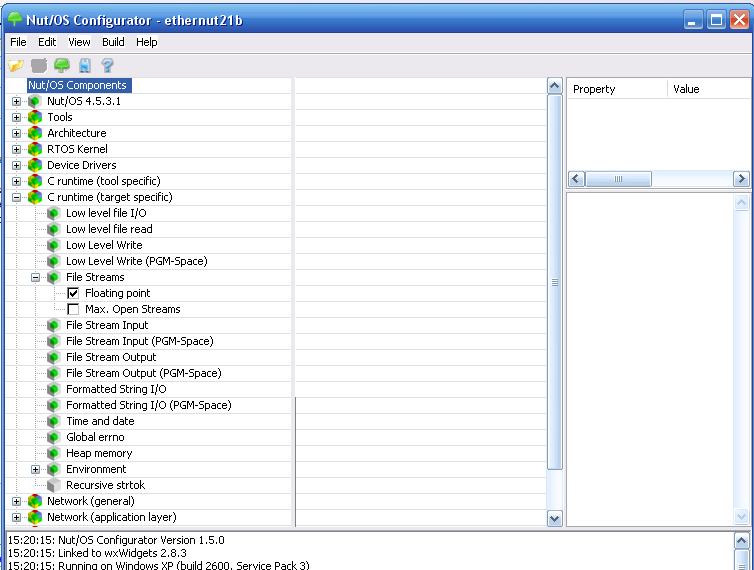Click the Linked to wxWidgets log line

pyautogui.click(x=97, y=553)
